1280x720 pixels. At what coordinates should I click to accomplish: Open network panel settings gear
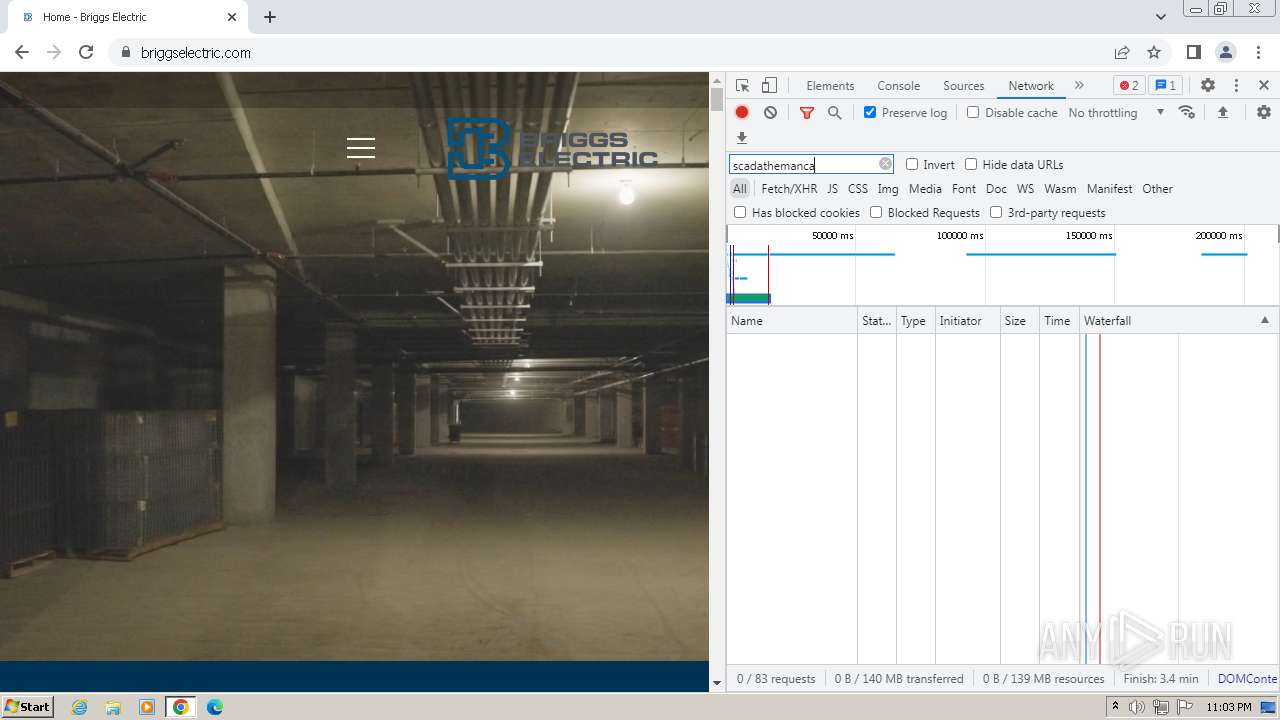coord(1264,112)
